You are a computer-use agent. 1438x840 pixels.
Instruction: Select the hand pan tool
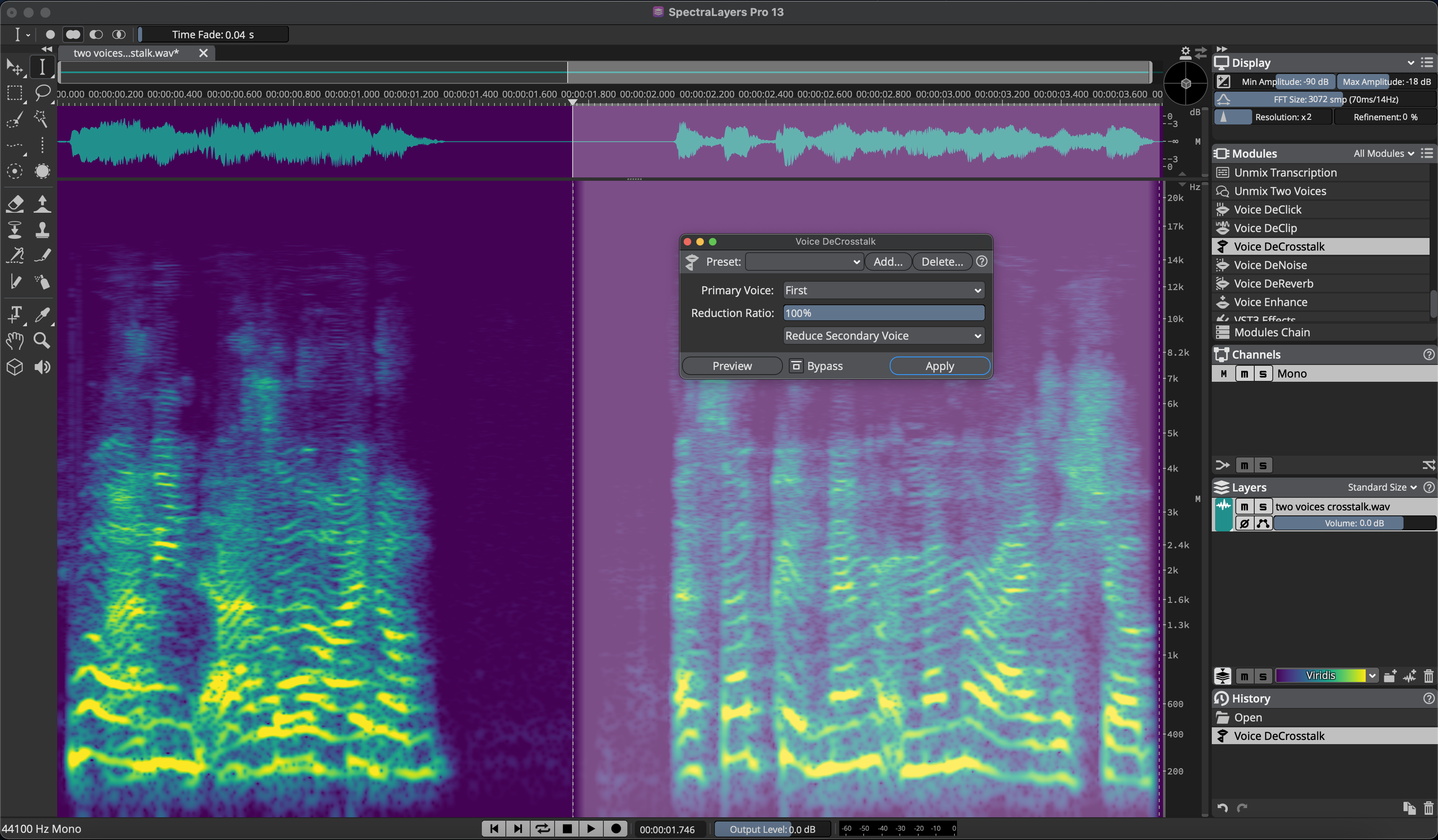point(14,341)
